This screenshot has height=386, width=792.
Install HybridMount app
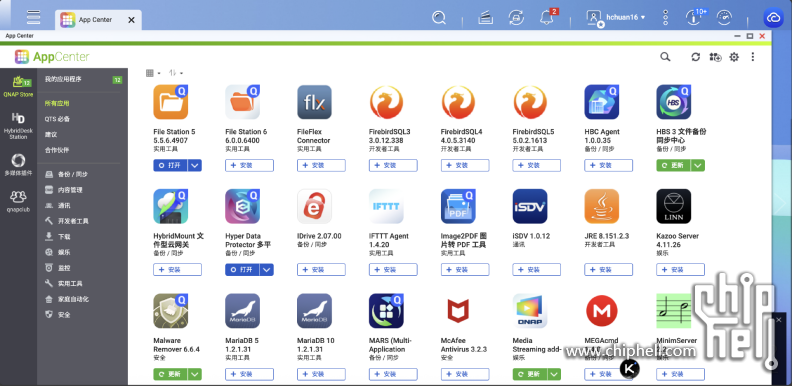[177, 270]
